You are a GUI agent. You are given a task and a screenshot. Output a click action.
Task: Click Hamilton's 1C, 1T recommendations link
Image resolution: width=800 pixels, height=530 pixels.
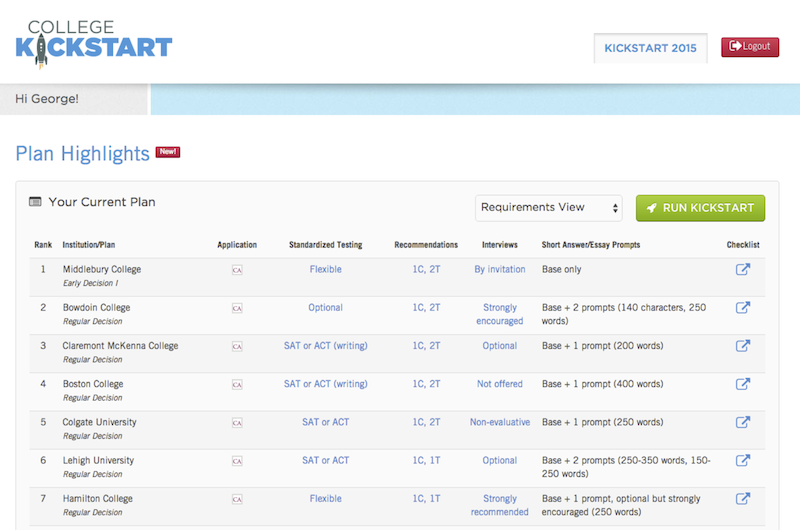[427, 499]
